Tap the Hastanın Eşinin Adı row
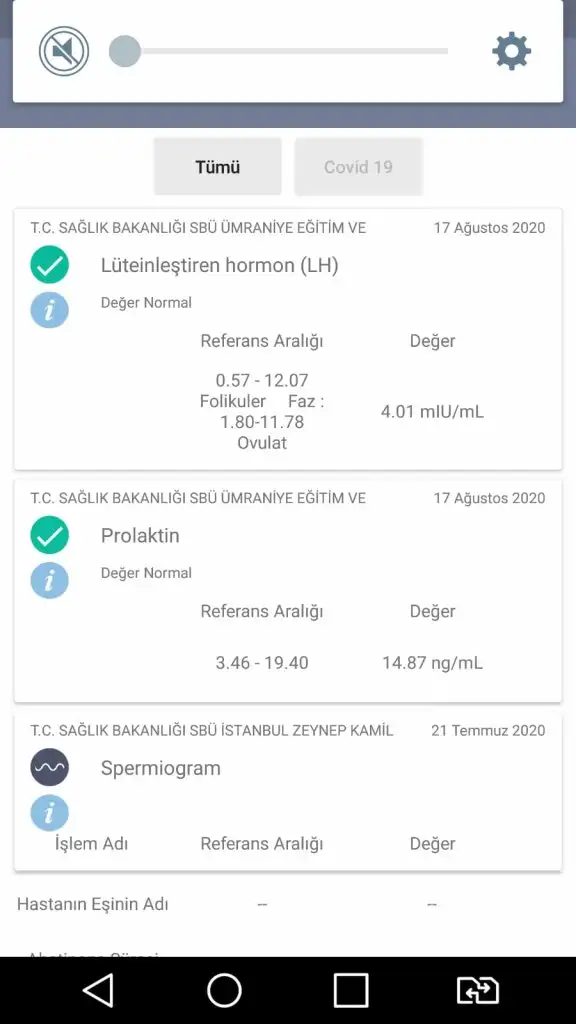The width and height of the screenshot is (576, 1024). point(288,904)
